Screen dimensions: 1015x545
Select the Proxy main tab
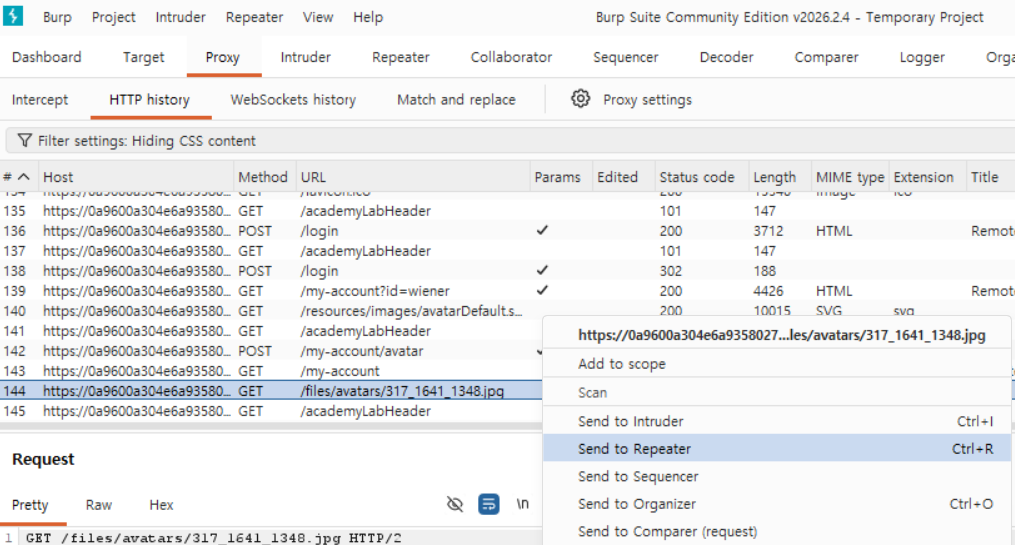point(222,57)
